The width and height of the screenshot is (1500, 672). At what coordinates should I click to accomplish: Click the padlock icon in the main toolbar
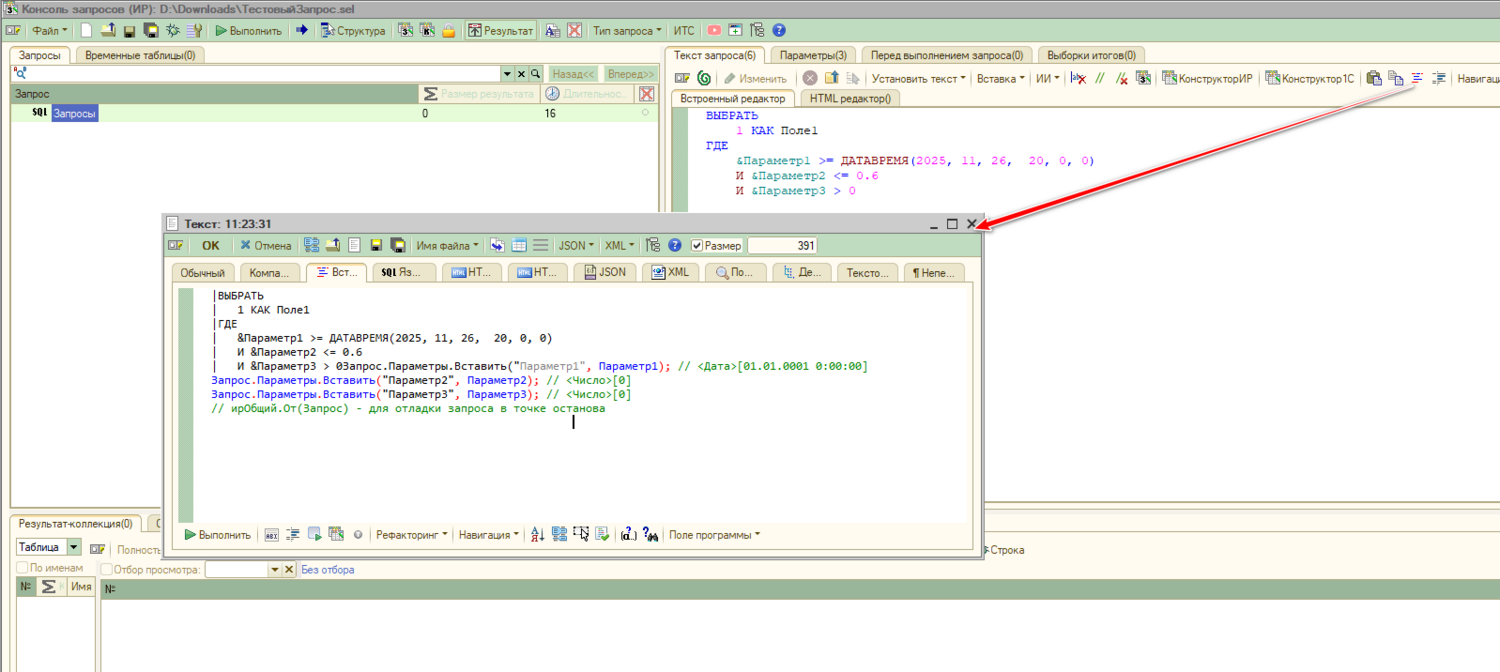(449, 31)
